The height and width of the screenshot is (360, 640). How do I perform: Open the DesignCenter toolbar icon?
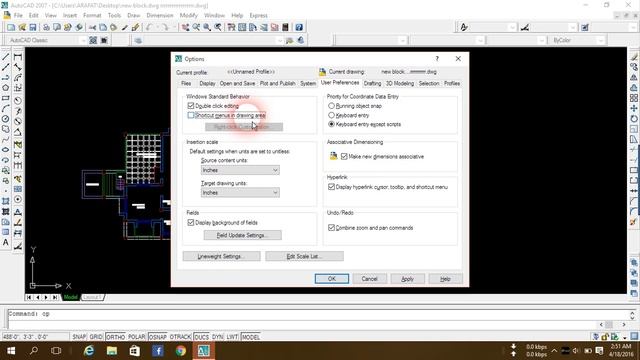pyautogui.click(x=242, y=27)
